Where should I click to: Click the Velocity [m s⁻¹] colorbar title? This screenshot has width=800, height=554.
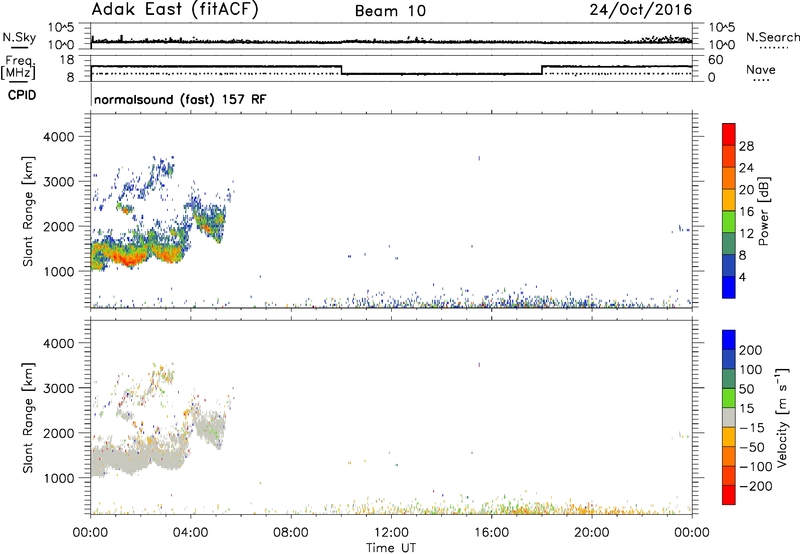point(782,417)
